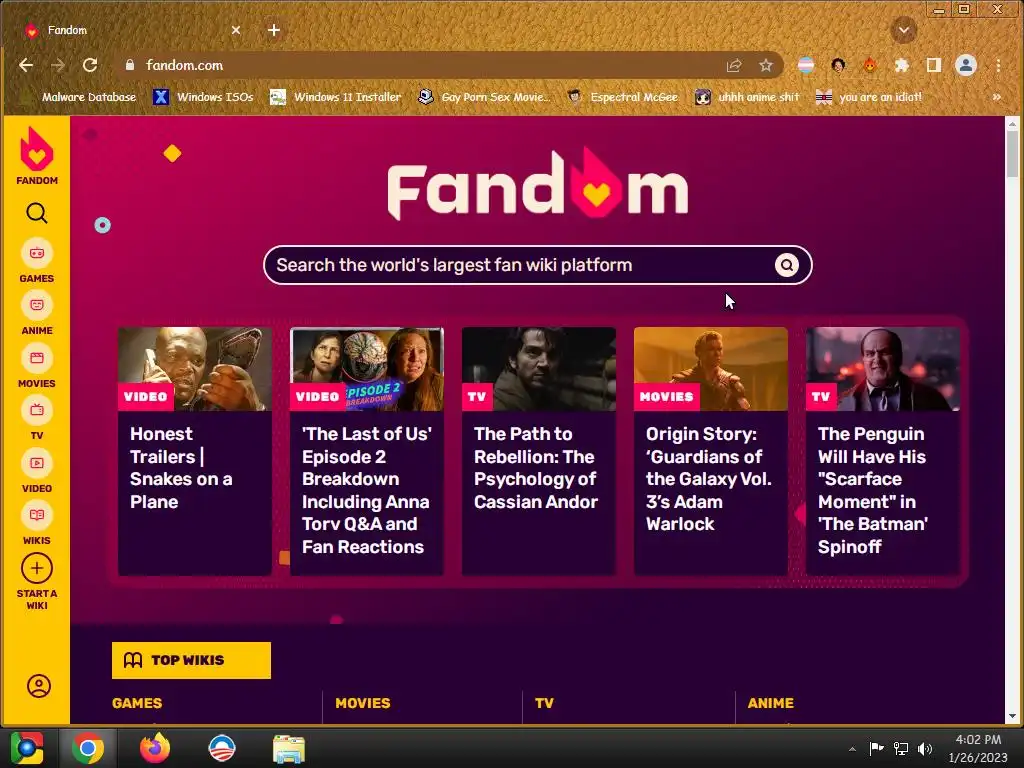This screenshot has width=1024, height=768.
Task: Open Honest Trailers Snakes on a Plane thumbnail
Action: pyautogui.click(x=195, y=369)
